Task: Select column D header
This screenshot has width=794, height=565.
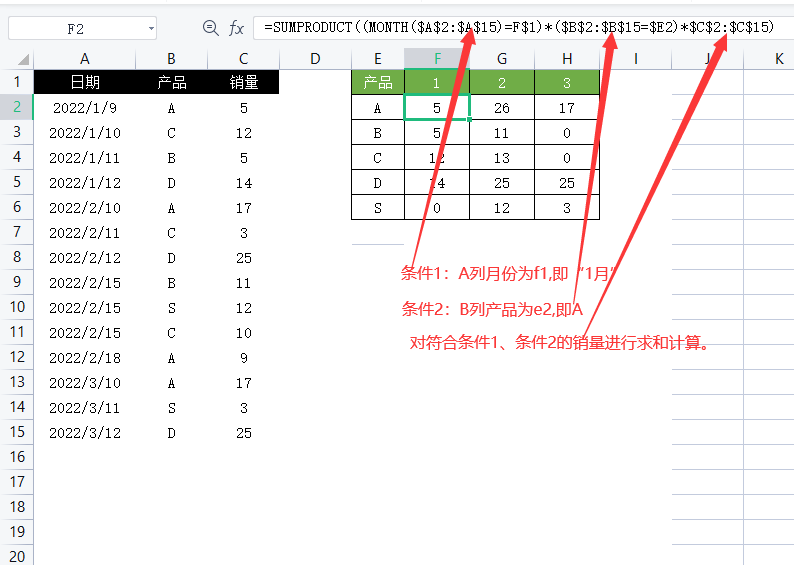Action: [315, 59]
